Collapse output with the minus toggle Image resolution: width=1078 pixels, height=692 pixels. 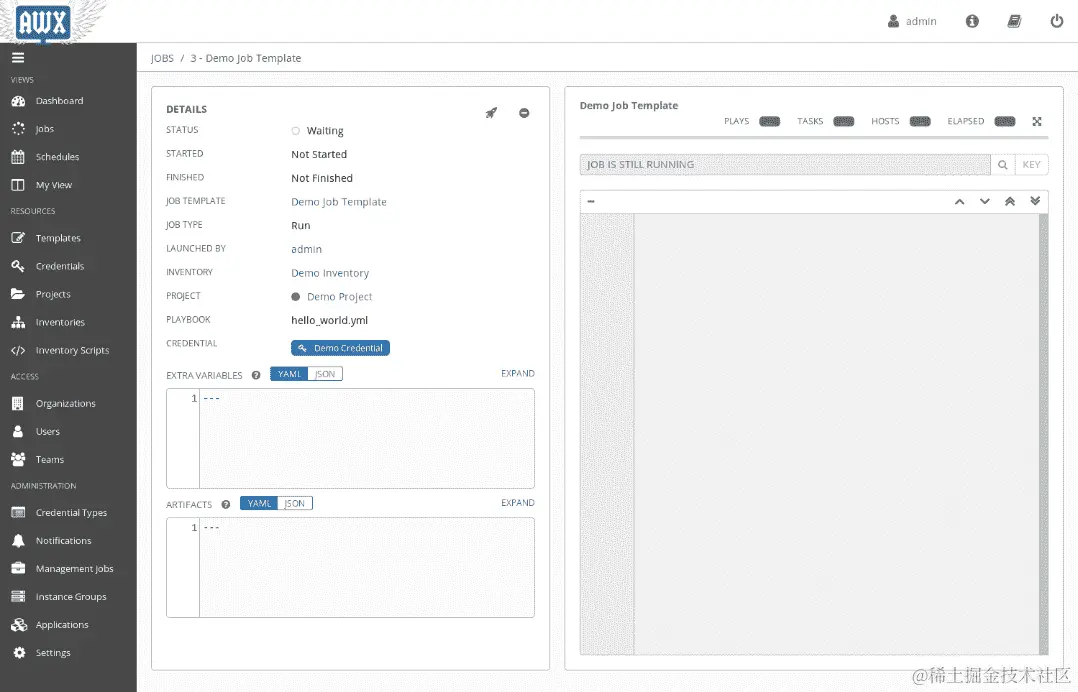[591, 201]
